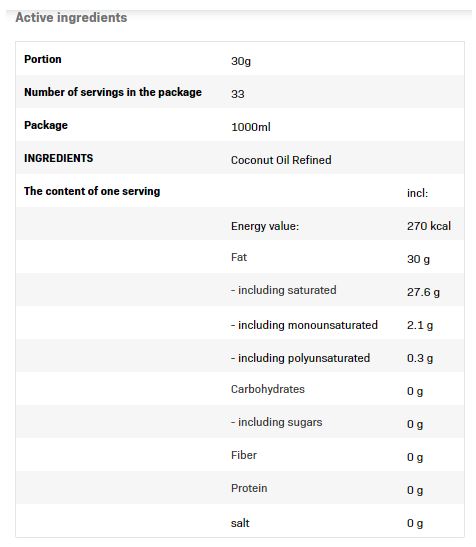Click the including polyunsaturated label
476x547 pixels.
click(300, 359)
